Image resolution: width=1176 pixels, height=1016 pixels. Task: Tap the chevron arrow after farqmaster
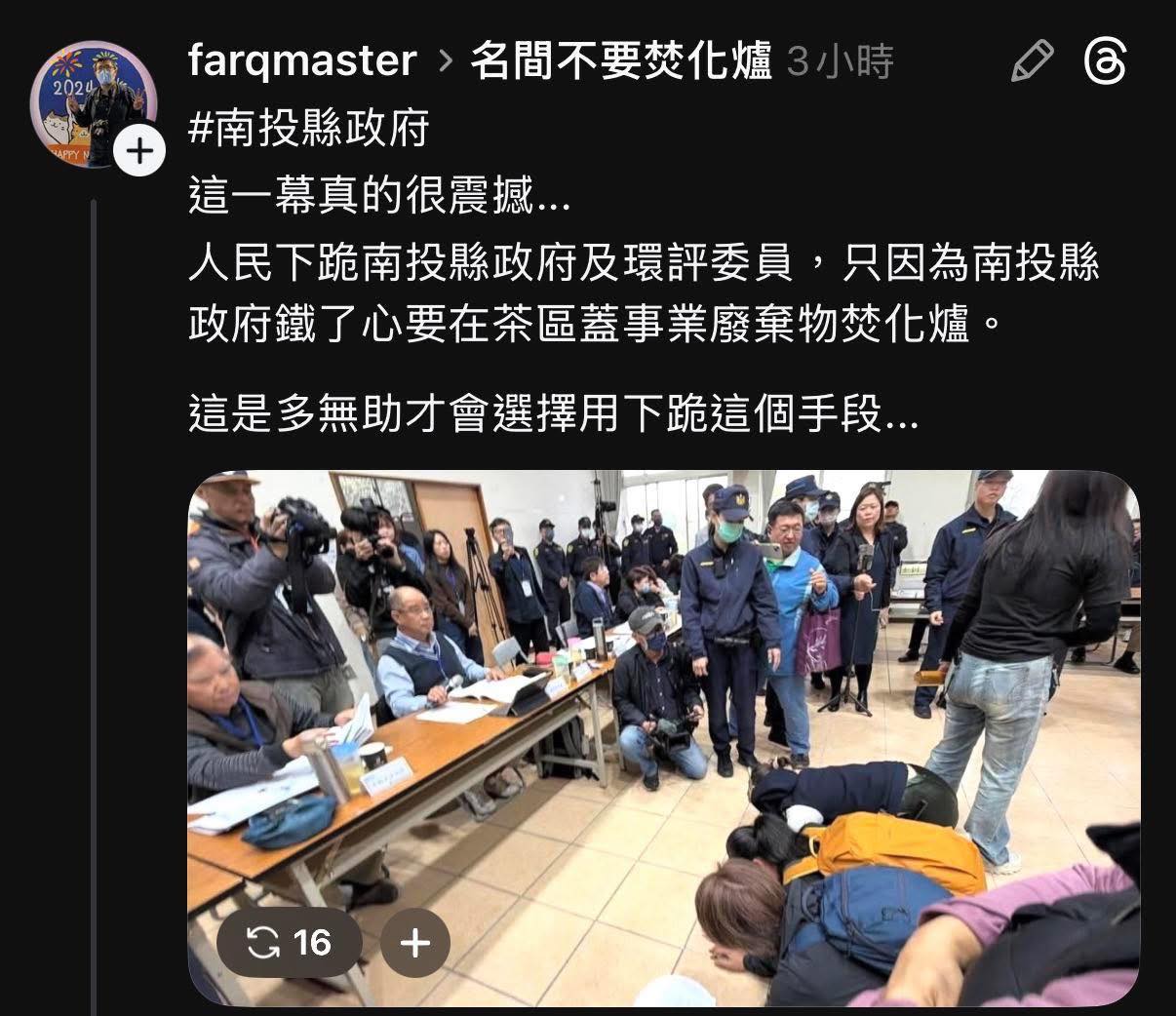tap(445, 62)
